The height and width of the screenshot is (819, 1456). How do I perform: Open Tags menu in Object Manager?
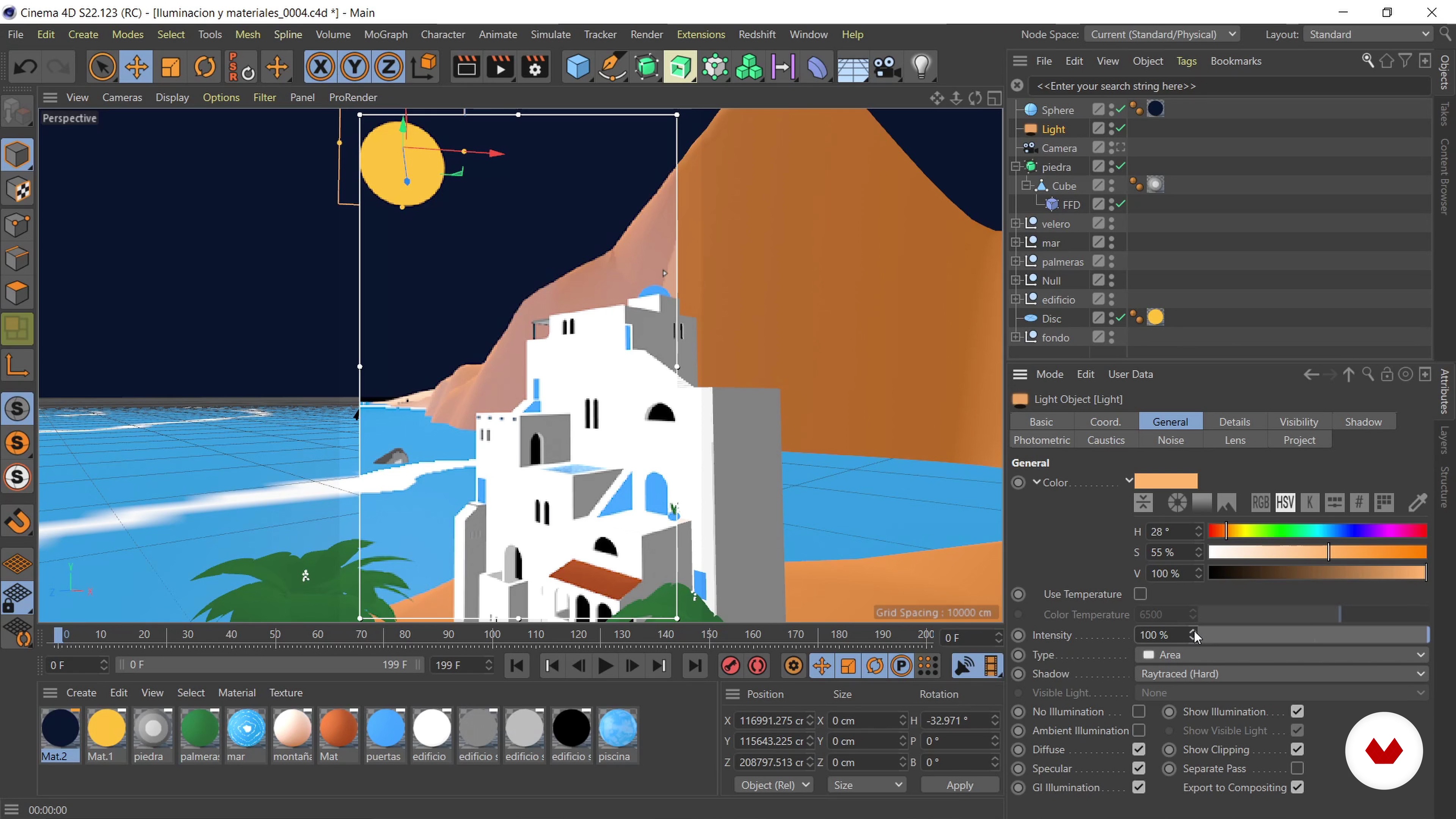1186,61
